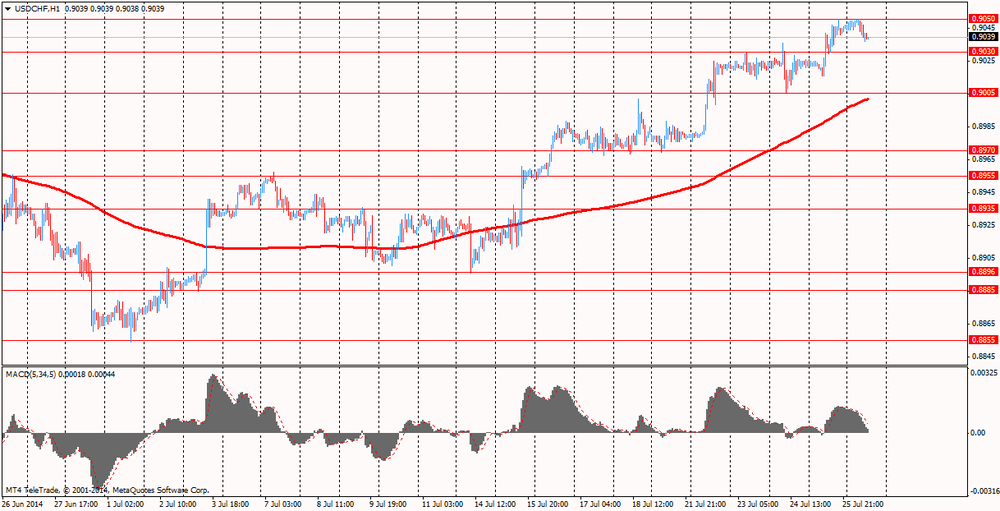1000x511 pixels.
Task: Click the MT4 TeleTrade copyright text
Action: pos(107,490)
